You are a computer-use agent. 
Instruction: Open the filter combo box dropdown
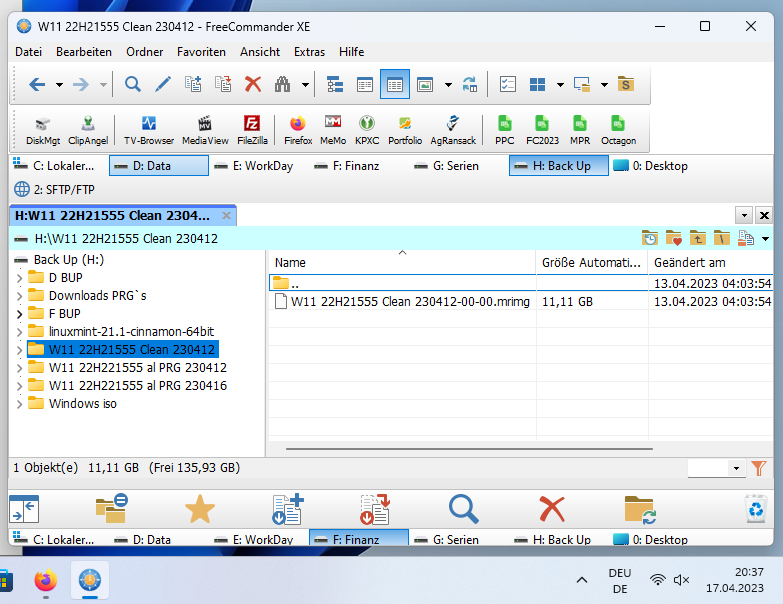(x=736, y=468)
